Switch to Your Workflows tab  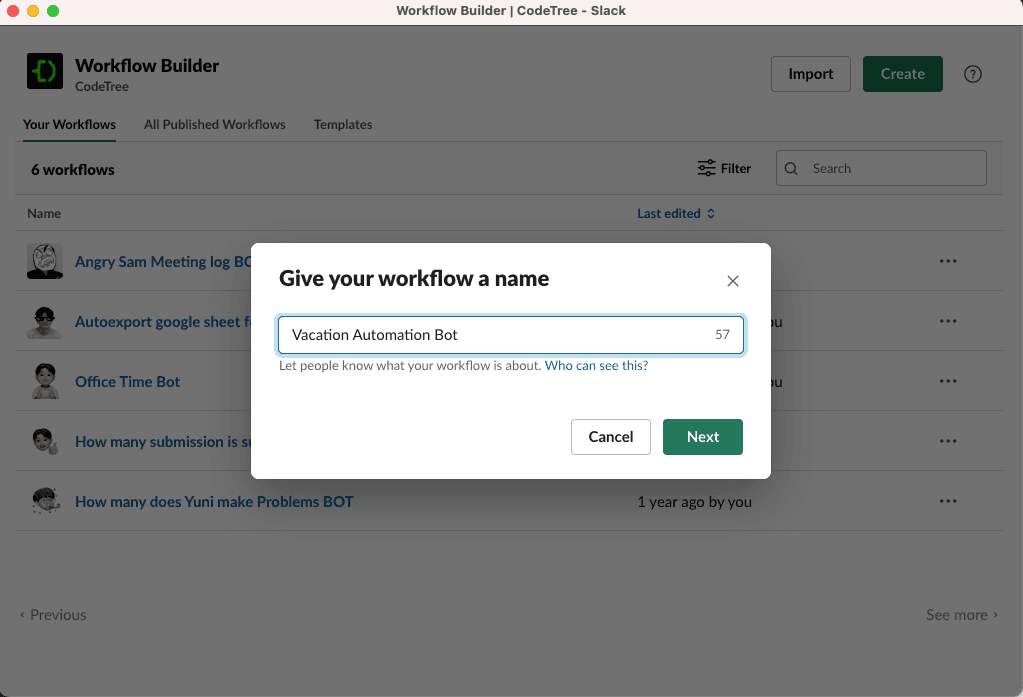[69, 125]
